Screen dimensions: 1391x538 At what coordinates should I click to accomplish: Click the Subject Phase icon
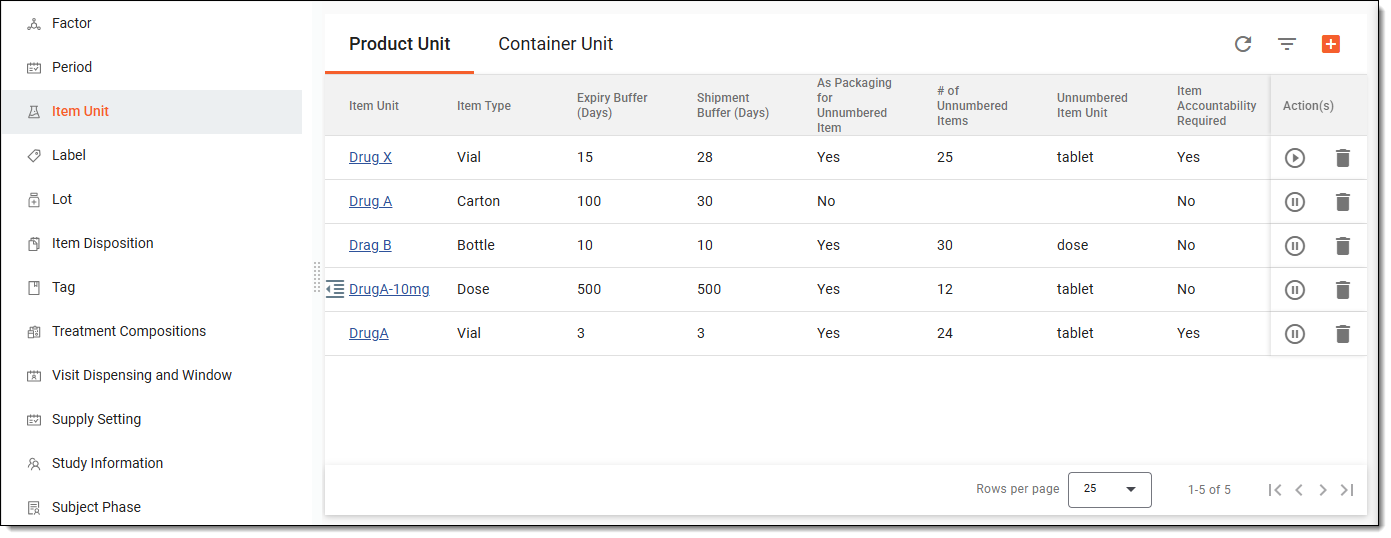click(34, 507)
